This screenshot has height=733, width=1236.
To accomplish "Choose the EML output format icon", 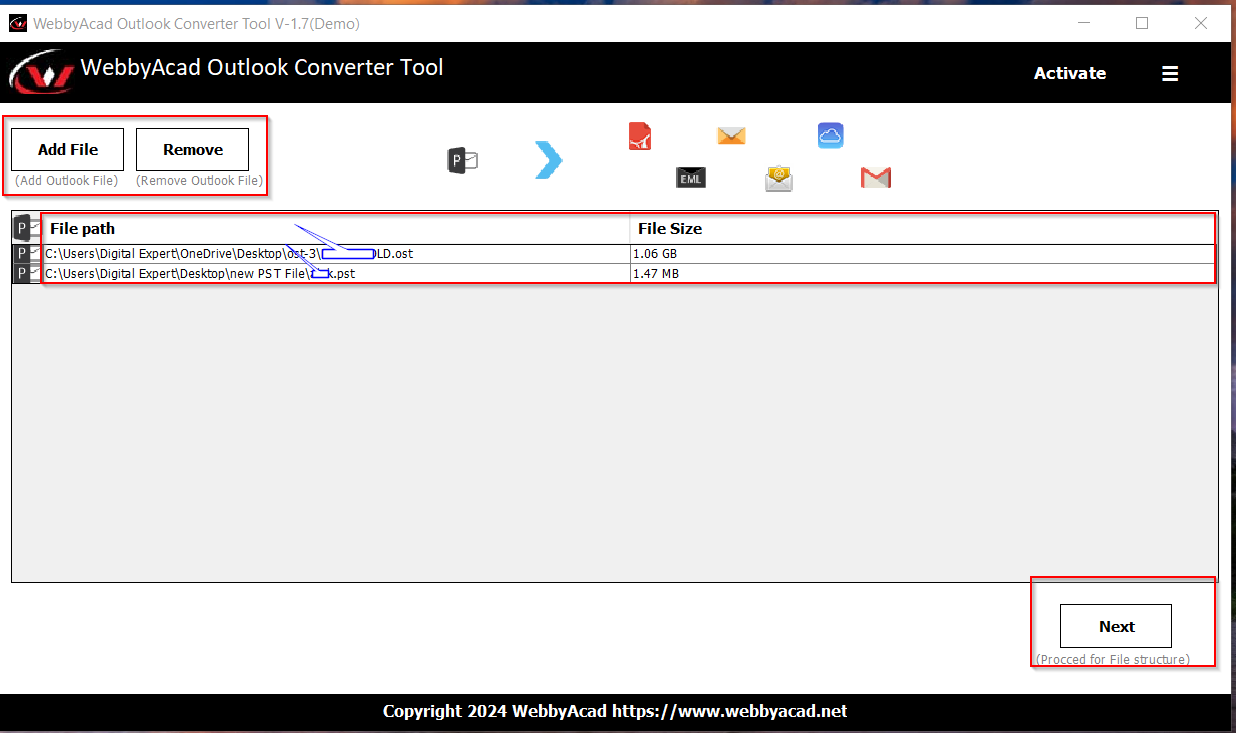I will click(690, 177).
